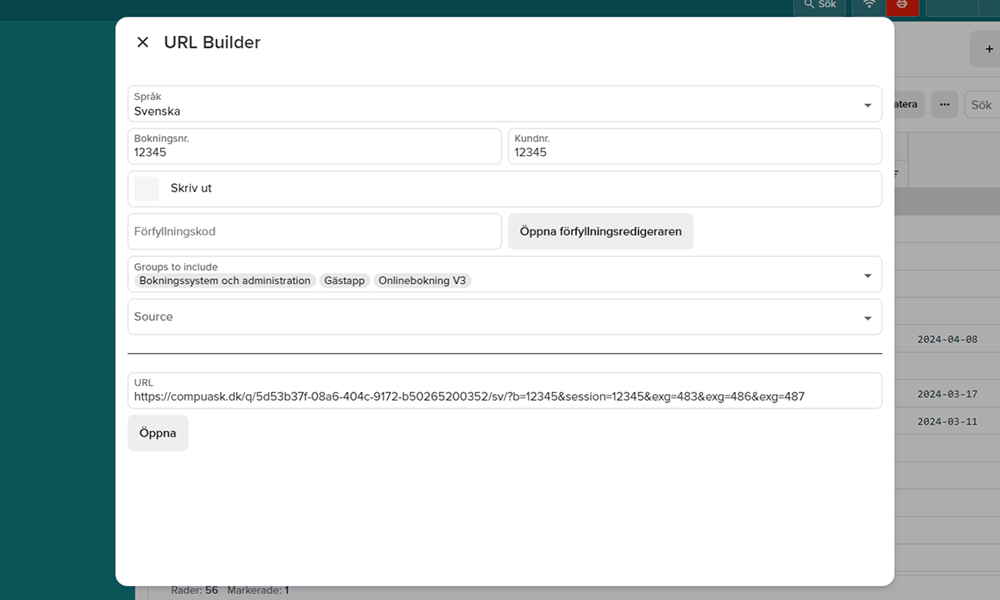This screenshot has width=1000, height=600.
Task: Click the Kundnr. input field
Action: point(695,146)
